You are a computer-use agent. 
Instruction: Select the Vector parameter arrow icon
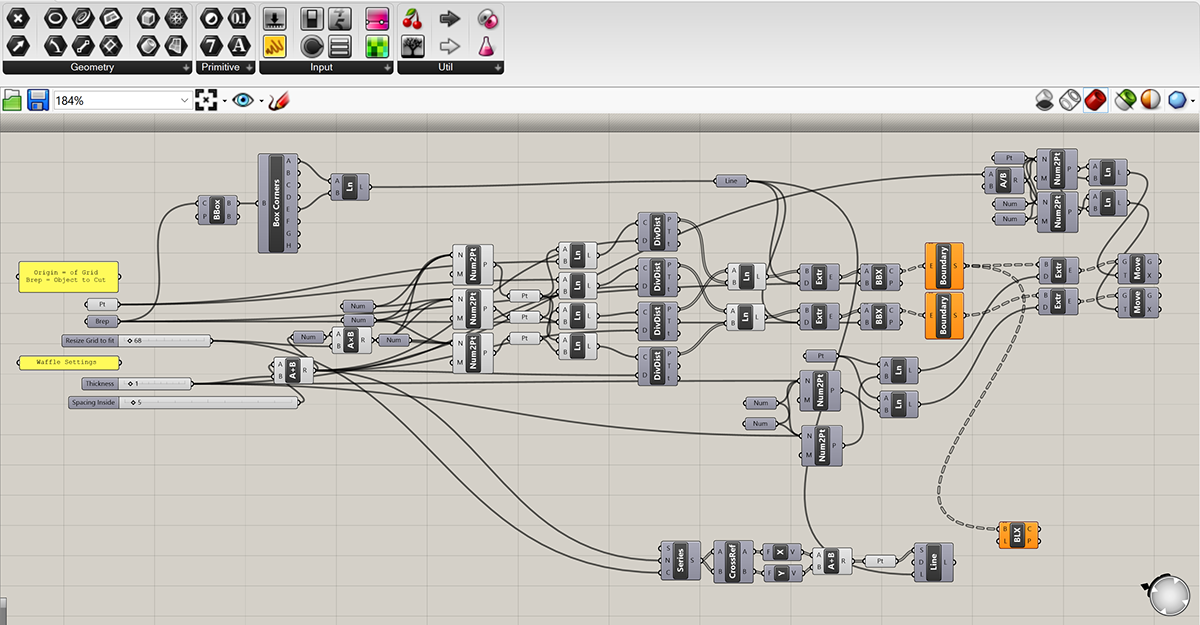click(19, 45)
